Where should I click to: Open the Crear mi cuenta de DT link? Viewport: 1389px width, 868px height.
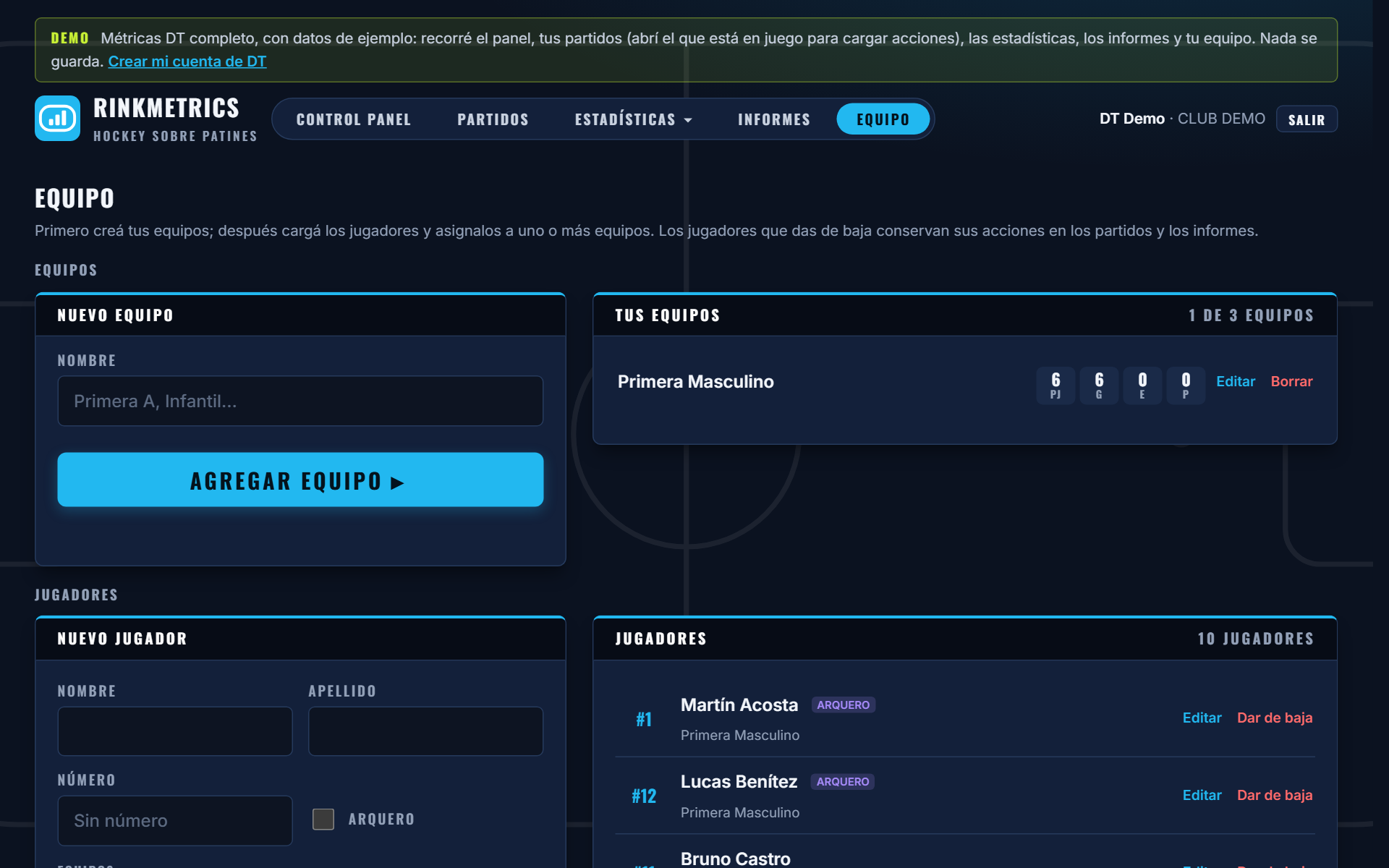click(x=187, y=61)
